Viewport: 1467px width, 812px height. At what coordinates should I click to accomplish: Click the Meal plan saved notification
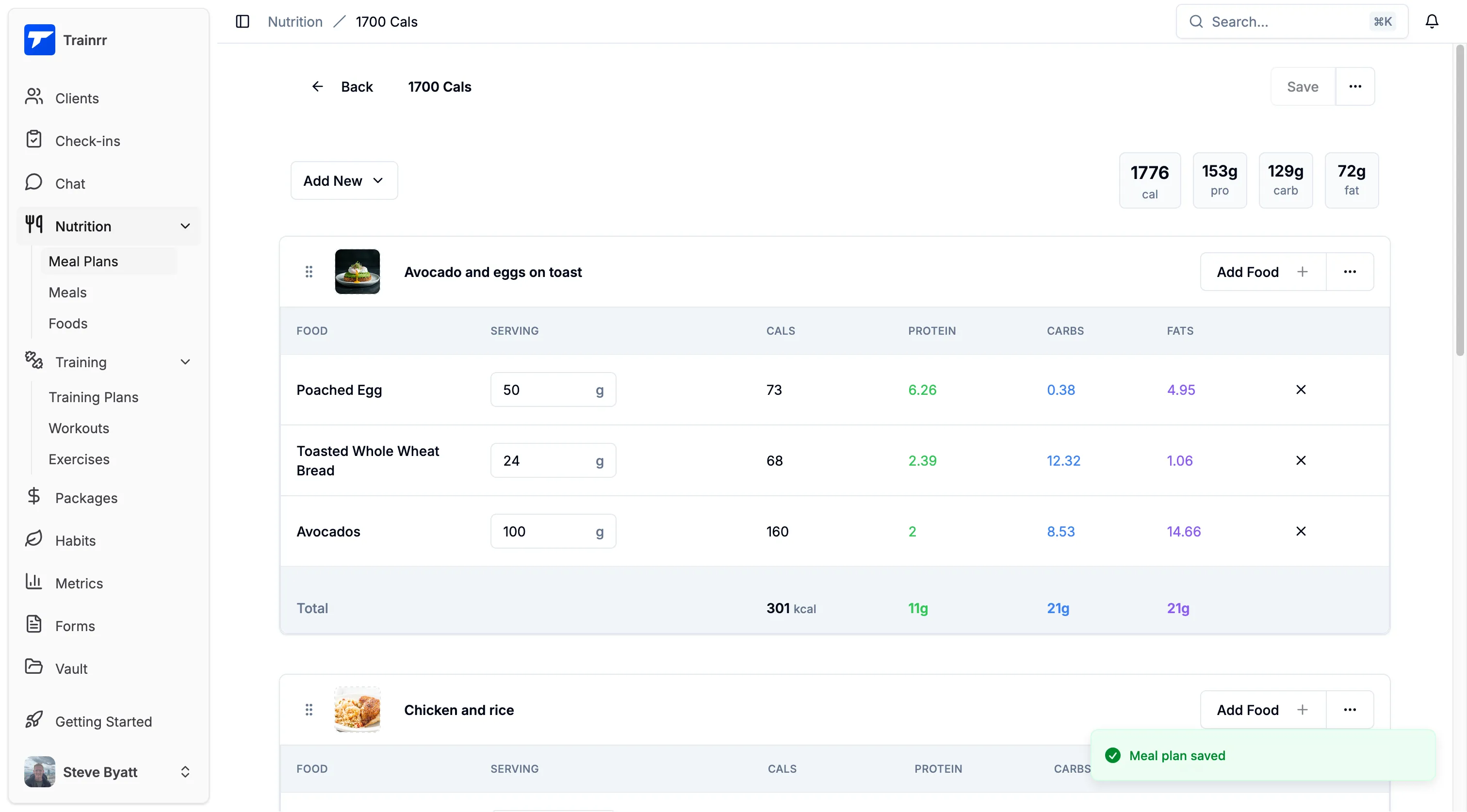(1263, 755)
